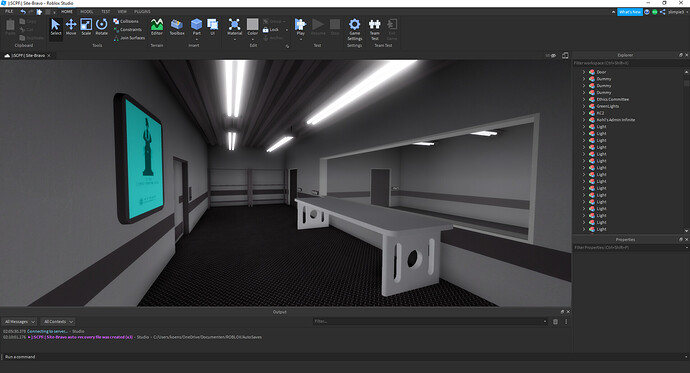690x373 pixels.
Task: Start a Team Test session
Action: [x=374, y=29]
